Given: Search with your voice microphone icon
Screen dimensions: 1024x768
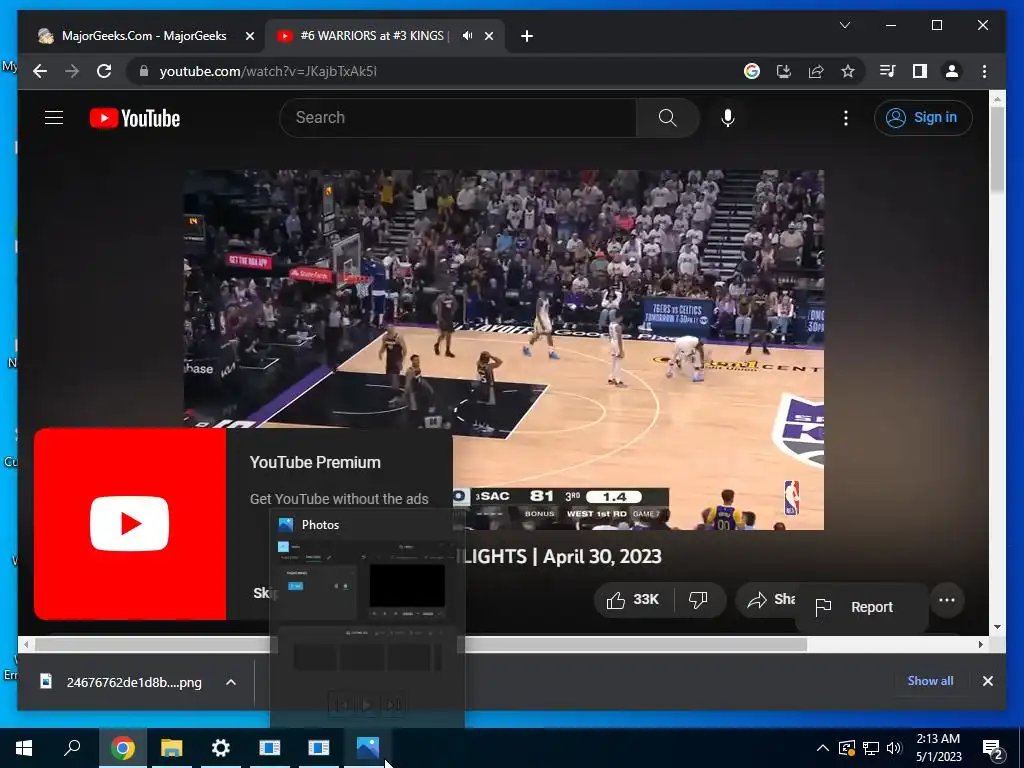Looking at the screenshot, I should 728,118.
